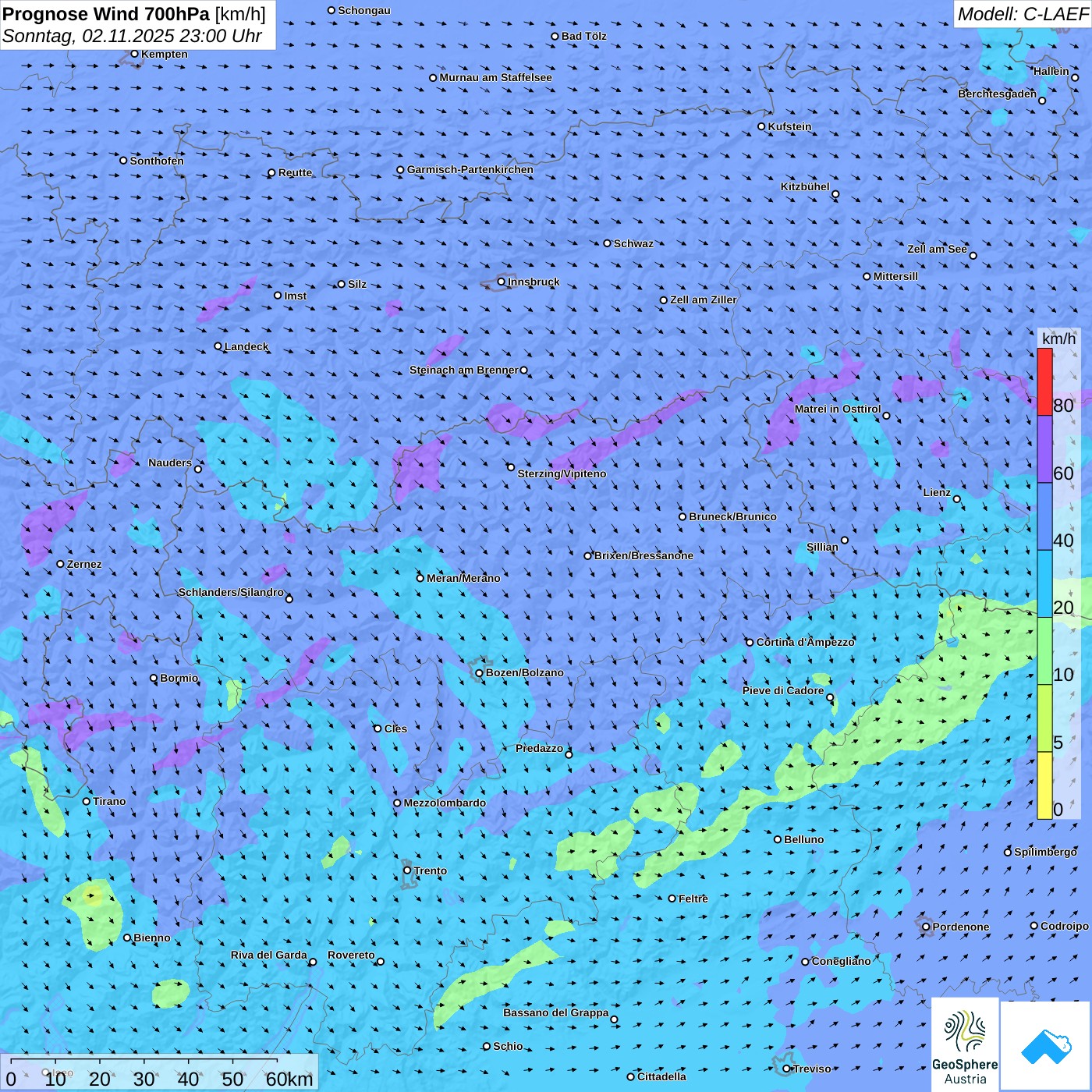The height and width of the screenshot is (1092, 1092).
Task: Select the Innsbruck city marker dot
Action: [x=502, y=282]
